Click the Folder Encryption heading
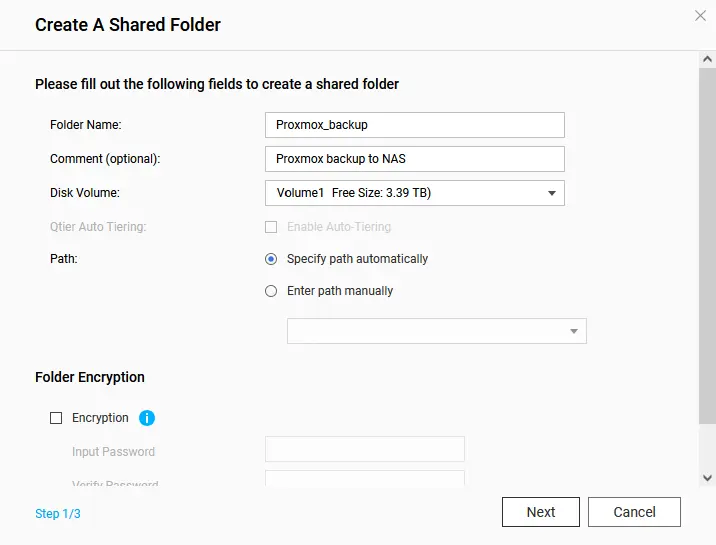716x545 pixels. coord(90,377)
